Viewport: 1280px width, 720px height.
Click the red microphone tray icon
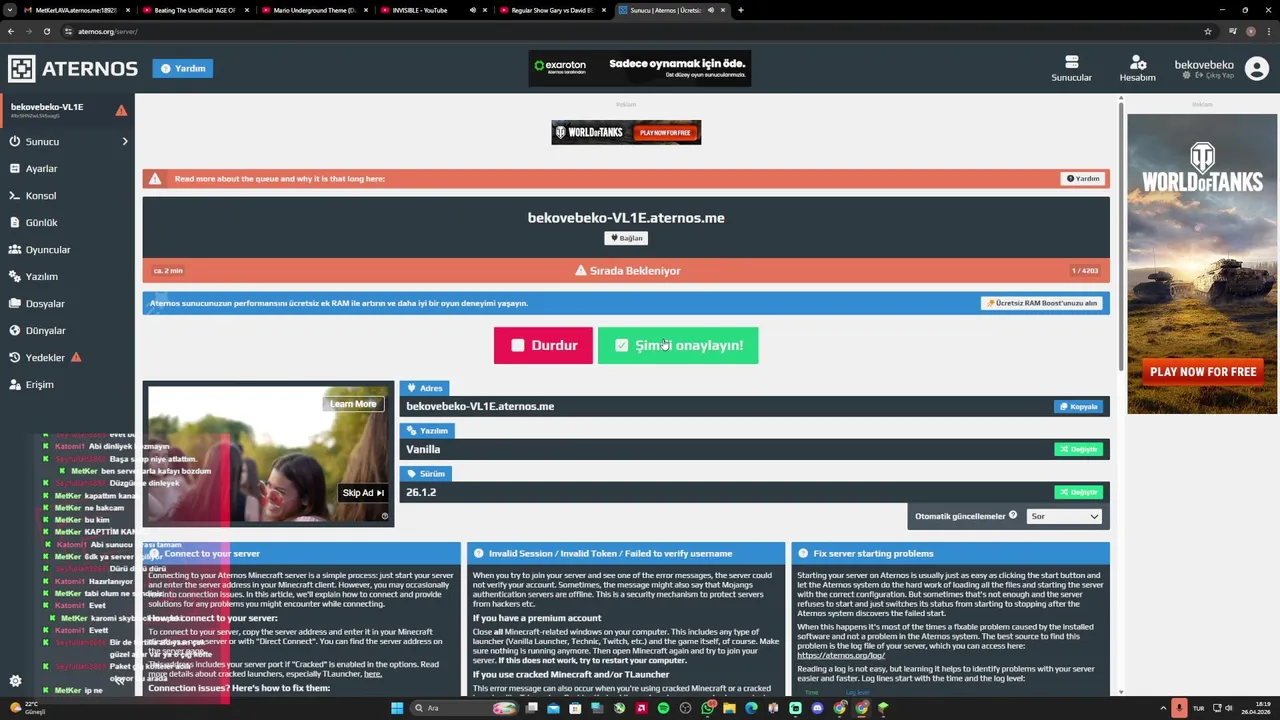pyautogui.click(x=1179, y=708)
